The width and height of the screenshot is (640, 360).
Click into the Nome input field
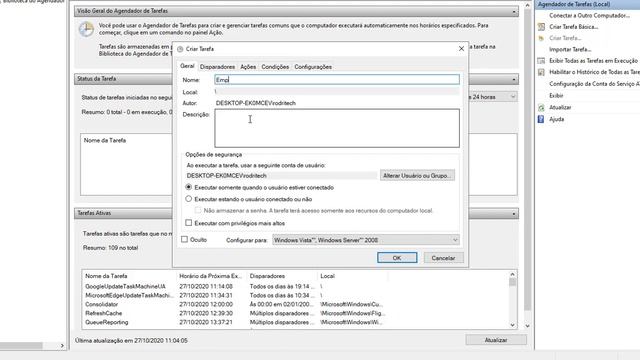[337, 80]
